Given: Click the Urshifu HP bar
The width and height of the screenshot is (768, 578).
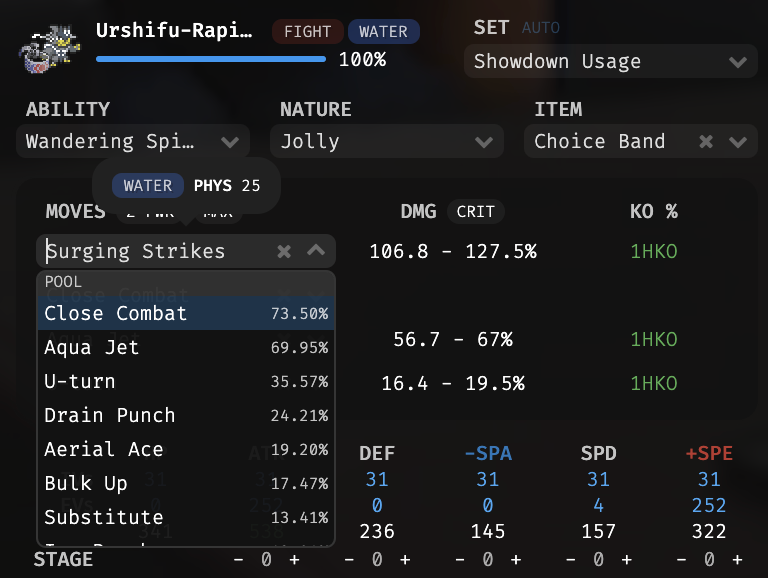Looking at the screenshot, I should click(x=211, y=59).
